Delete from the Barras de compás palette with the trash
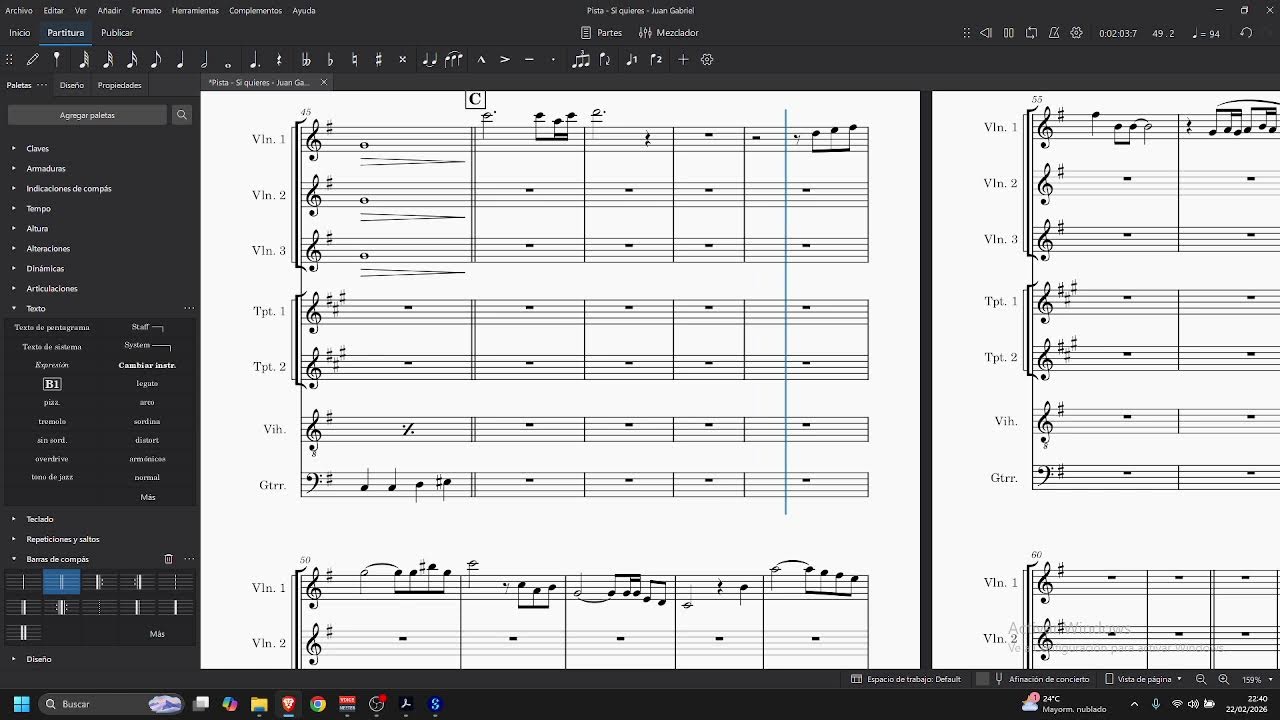This screenshot has width=1280, height=720. click(168, 559)
